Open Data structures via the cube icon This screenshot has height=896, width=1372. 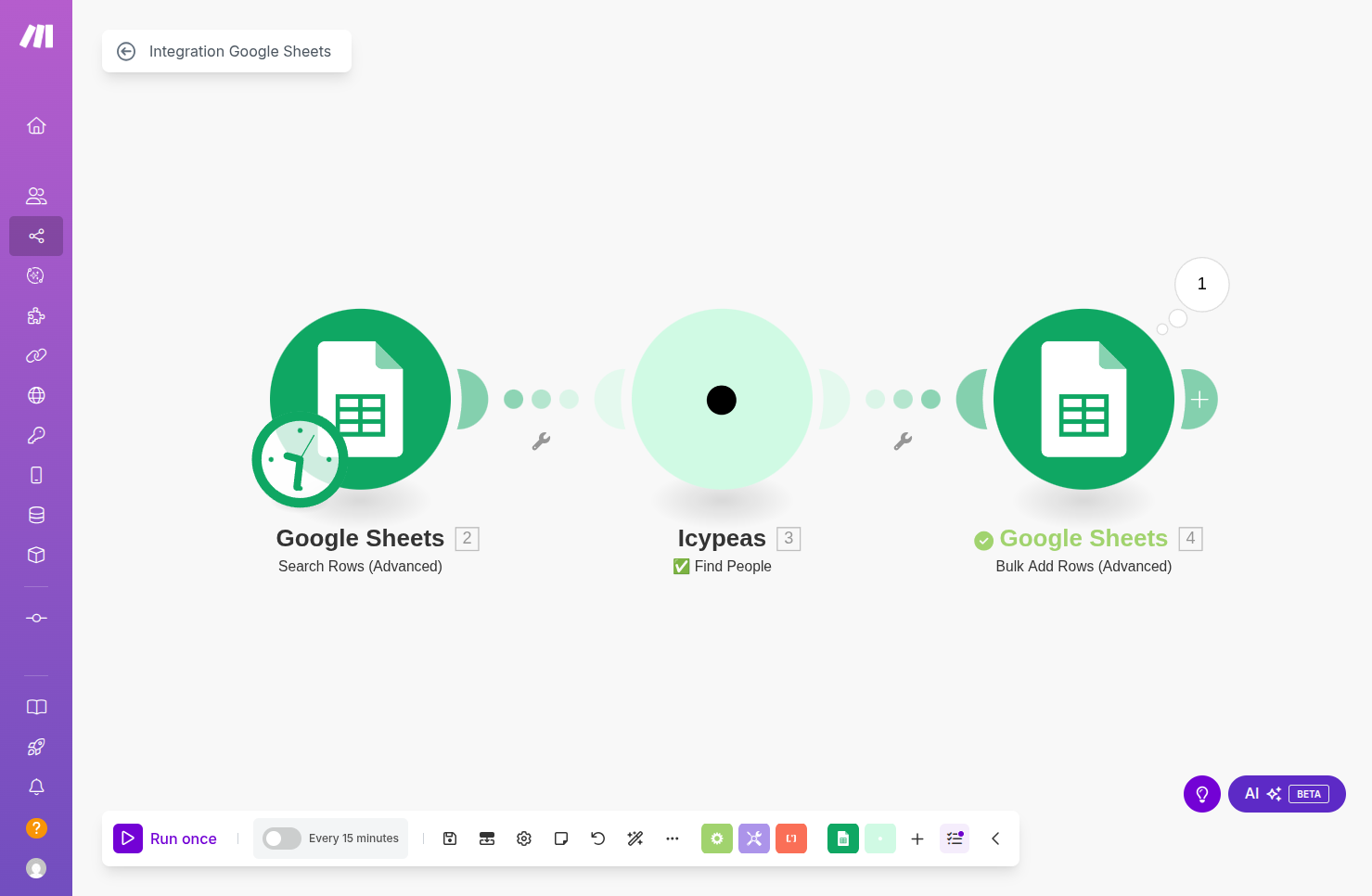click(36, 555)
